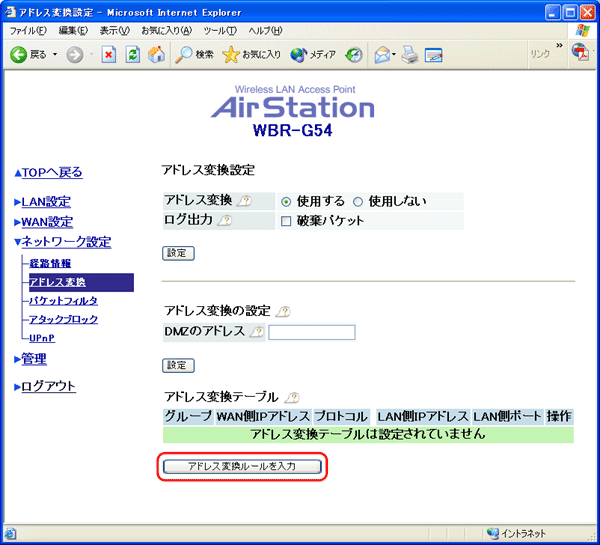Open the Back button history dropdown arrow

55,54
